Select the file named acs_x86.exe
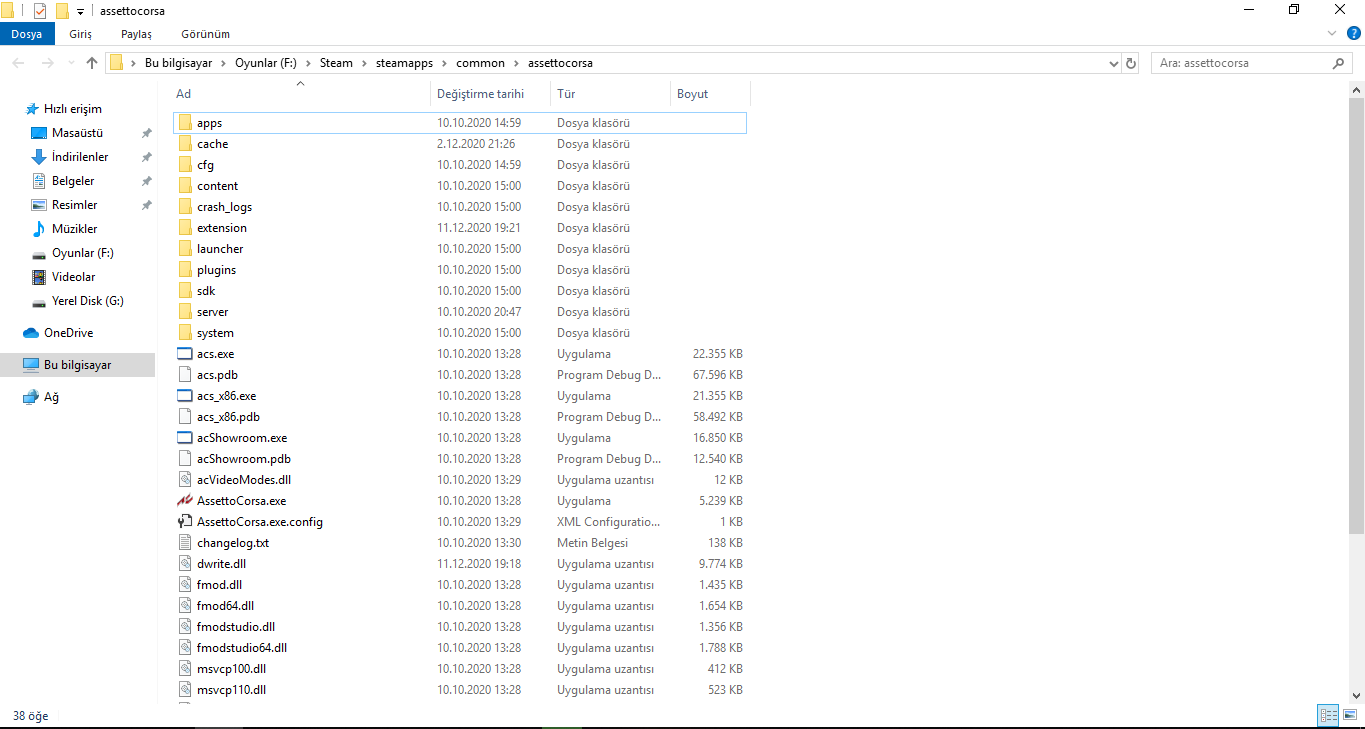 [x=227, y=396]
